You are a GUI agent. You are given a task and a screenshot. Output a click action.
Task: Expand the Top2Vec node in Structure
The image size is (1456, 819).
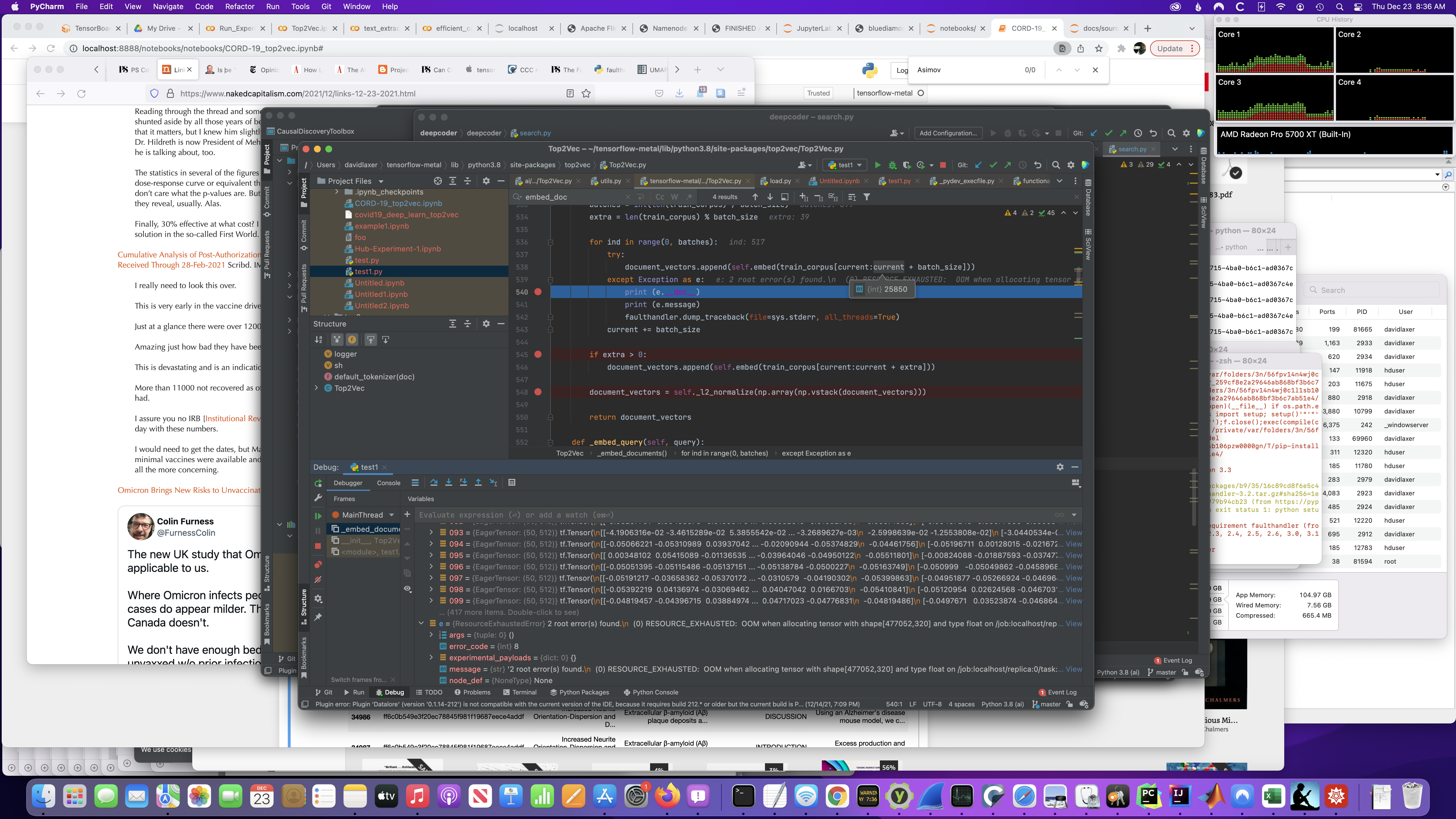pos(317,388)
